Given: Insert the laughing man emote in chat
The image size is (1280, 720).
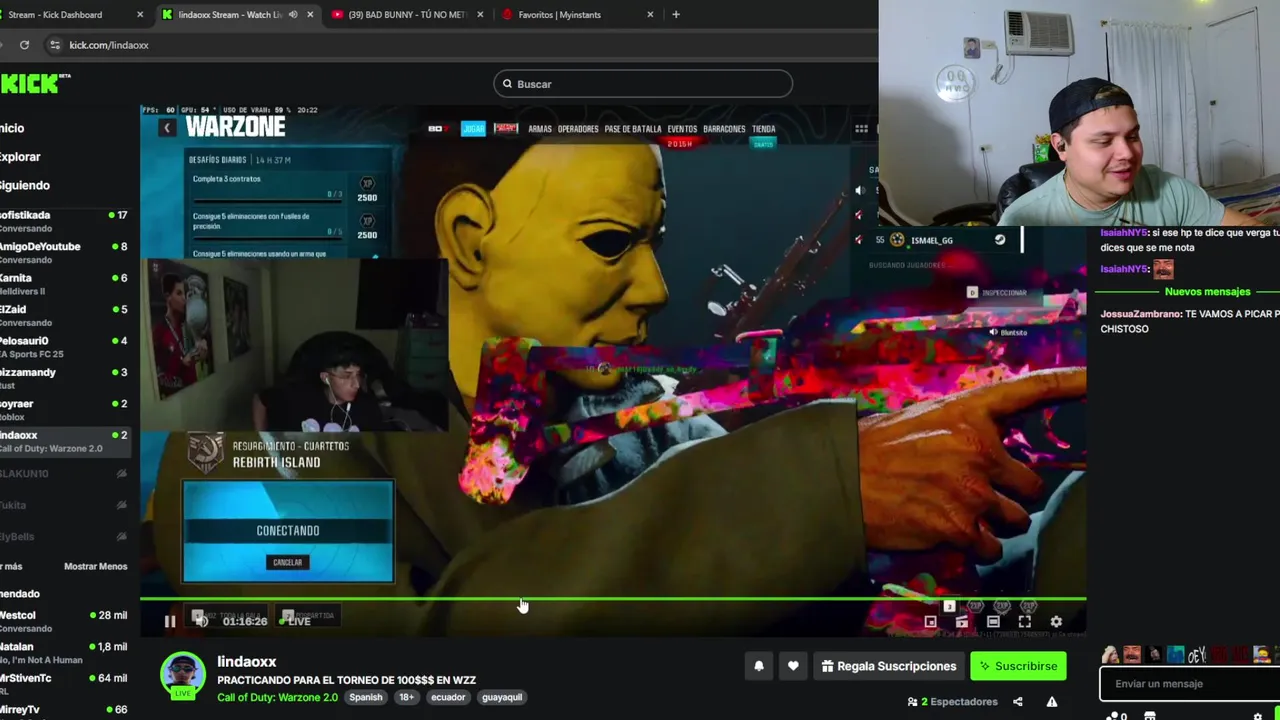Looking at the screenshot, I should tap(1131, 655).
